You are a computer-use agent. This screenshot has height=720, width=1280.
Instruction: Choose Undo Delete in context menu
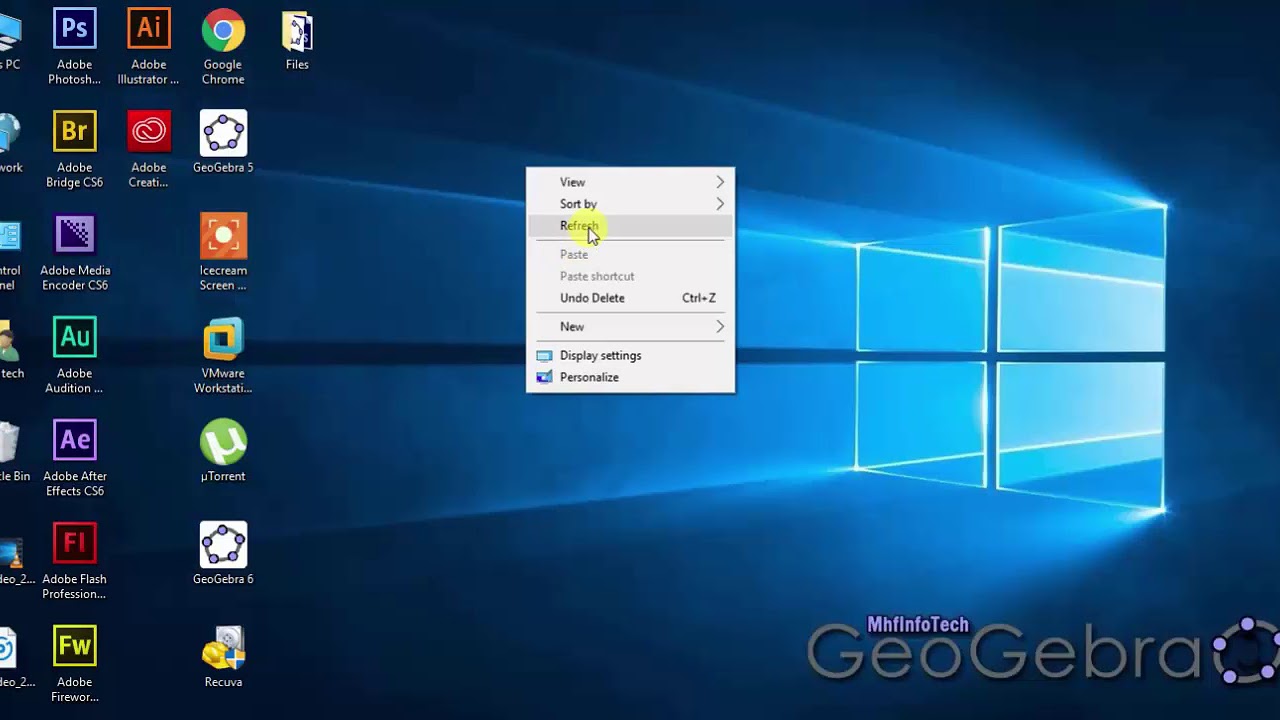630,298
